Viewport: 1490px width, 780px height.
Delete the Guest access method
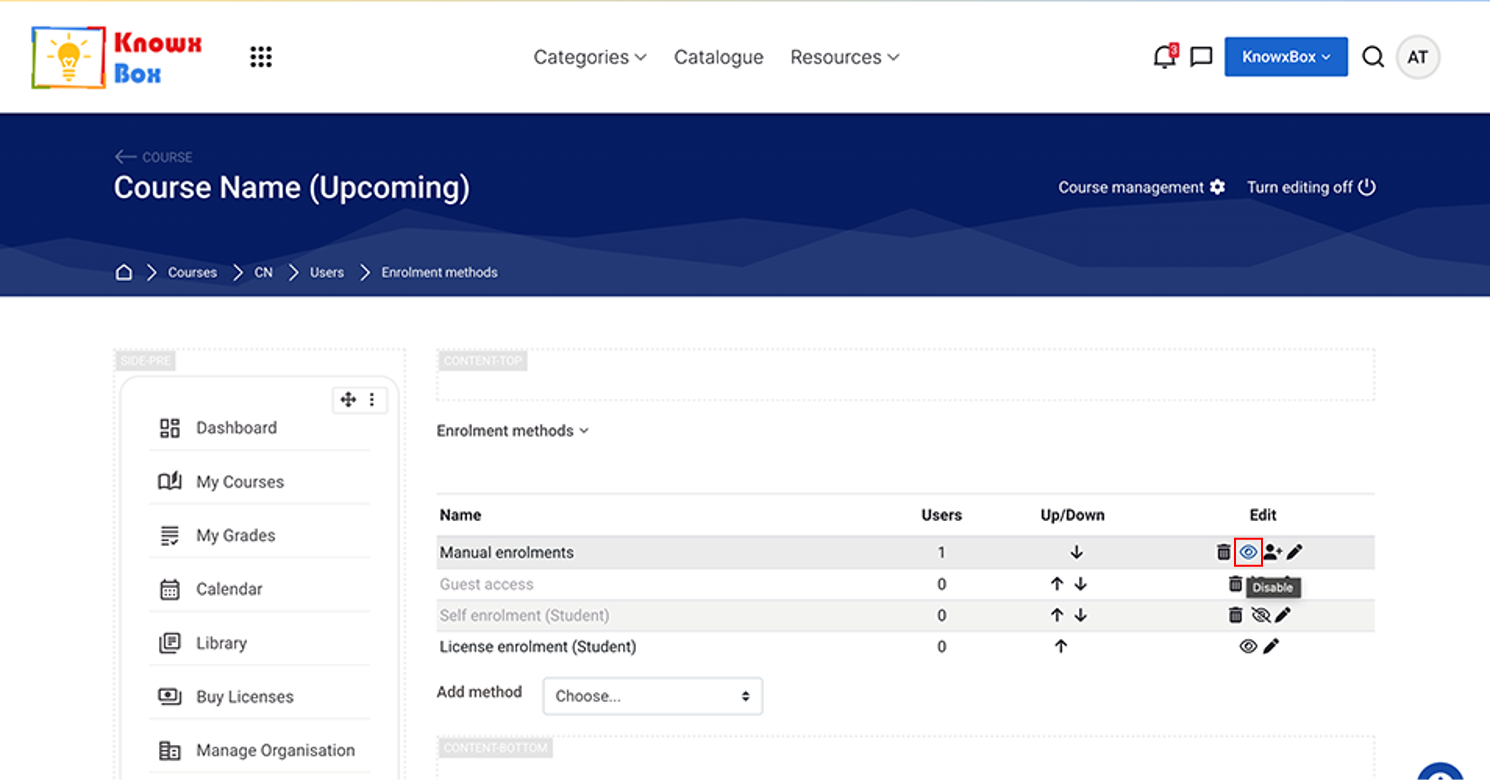click(1235, 584)
